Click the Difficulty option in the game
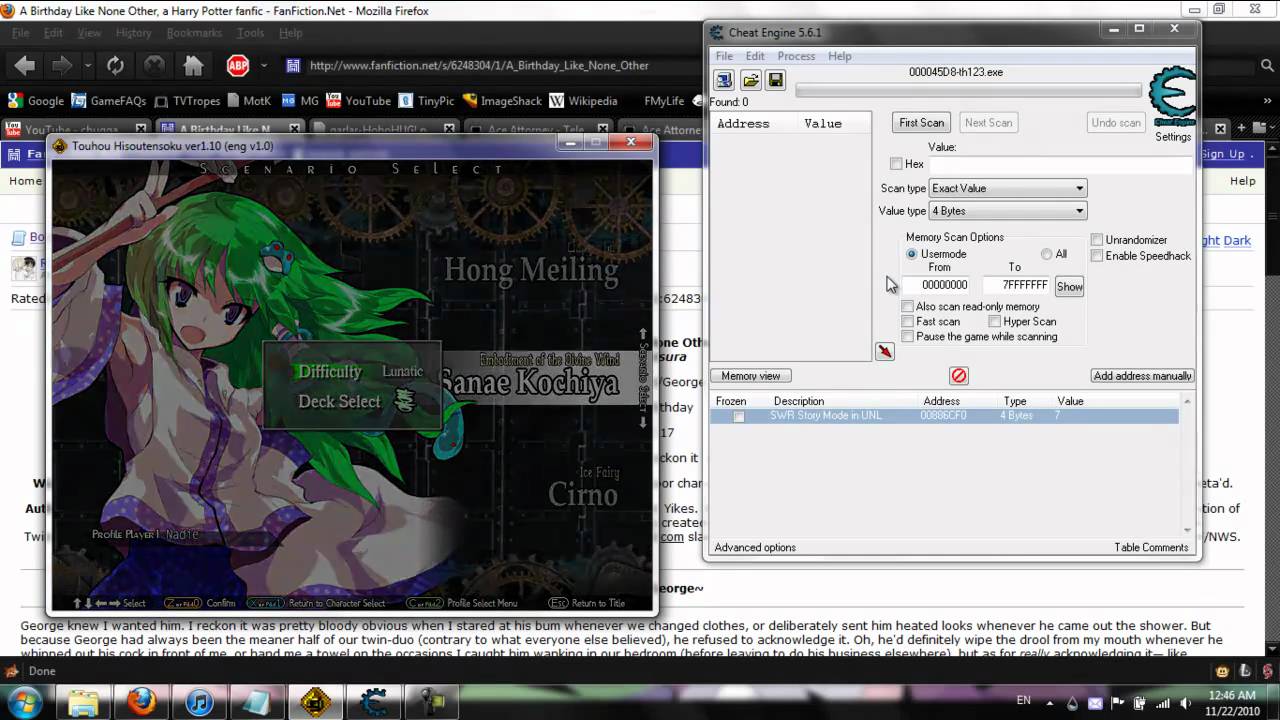1280x720 pixels. 330,371
